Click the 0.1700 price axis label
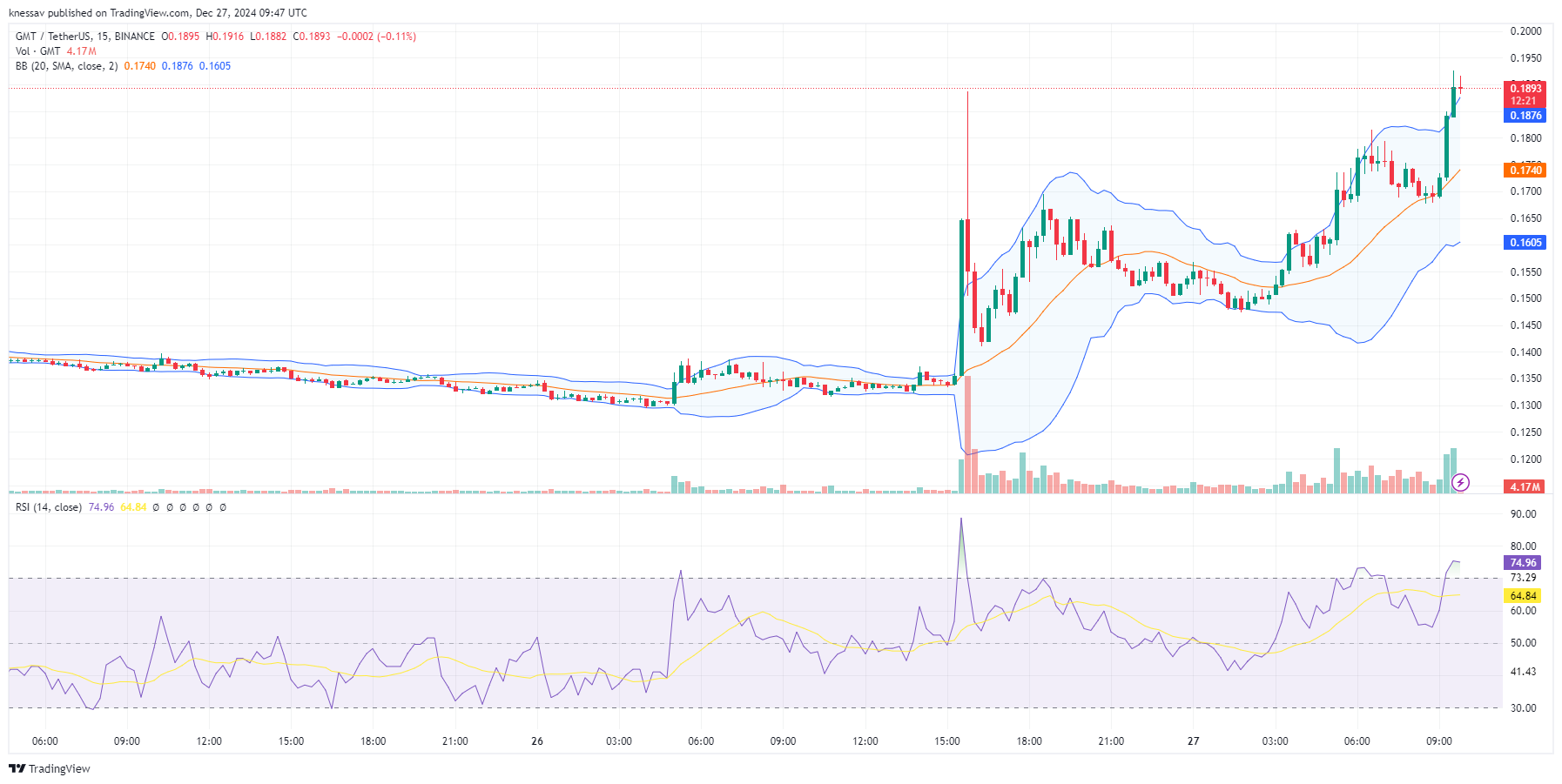This screenshot has width=1562, height=784. click(x=1525, y=191)
